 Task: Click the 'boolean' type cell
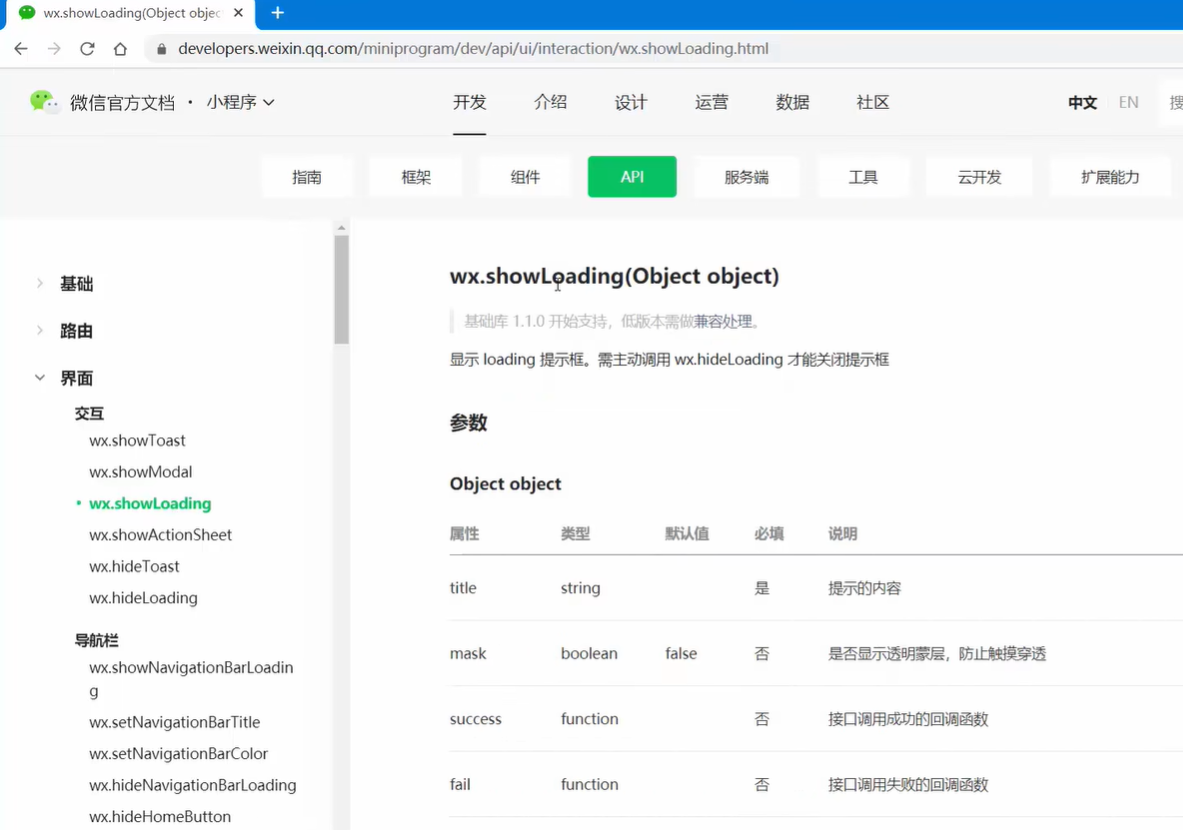(x=589, y=653)
